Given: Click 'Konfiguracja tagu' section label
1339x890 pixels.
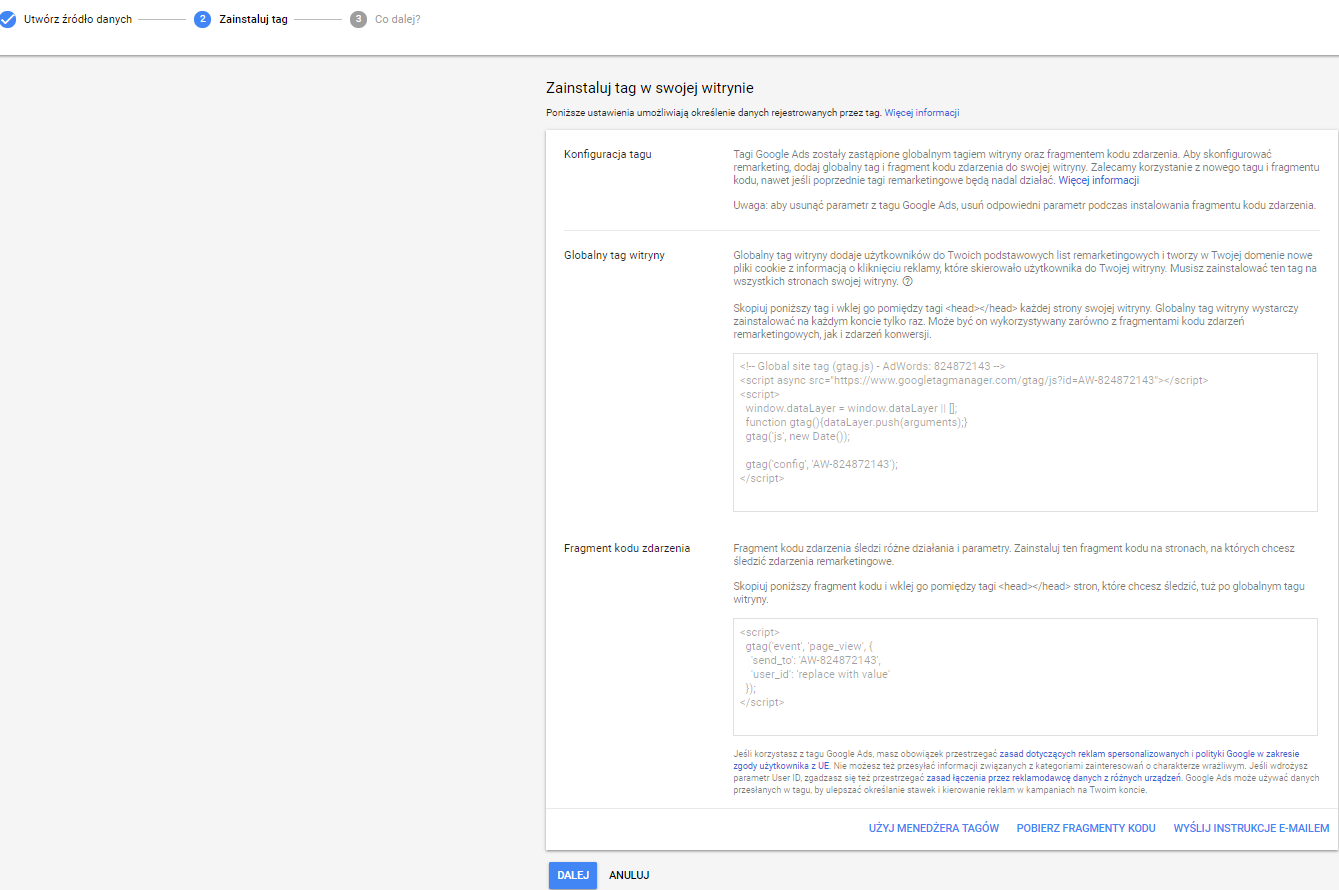Looking at the screenshot, I should coord(608,154).
